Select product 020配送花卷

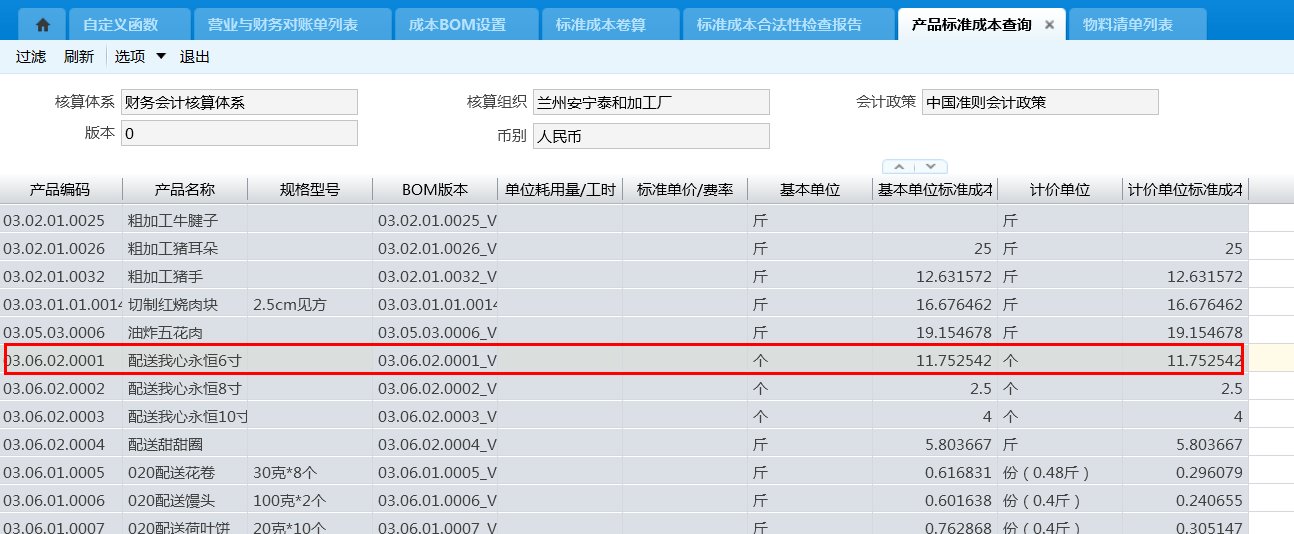click(x=171, y=472)
